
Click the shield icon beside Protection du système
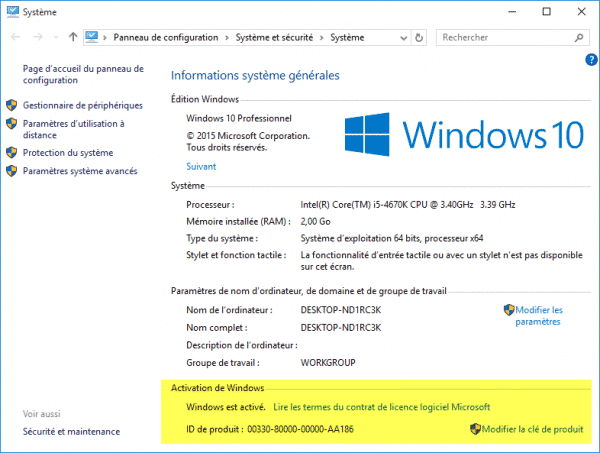point(12,153)
